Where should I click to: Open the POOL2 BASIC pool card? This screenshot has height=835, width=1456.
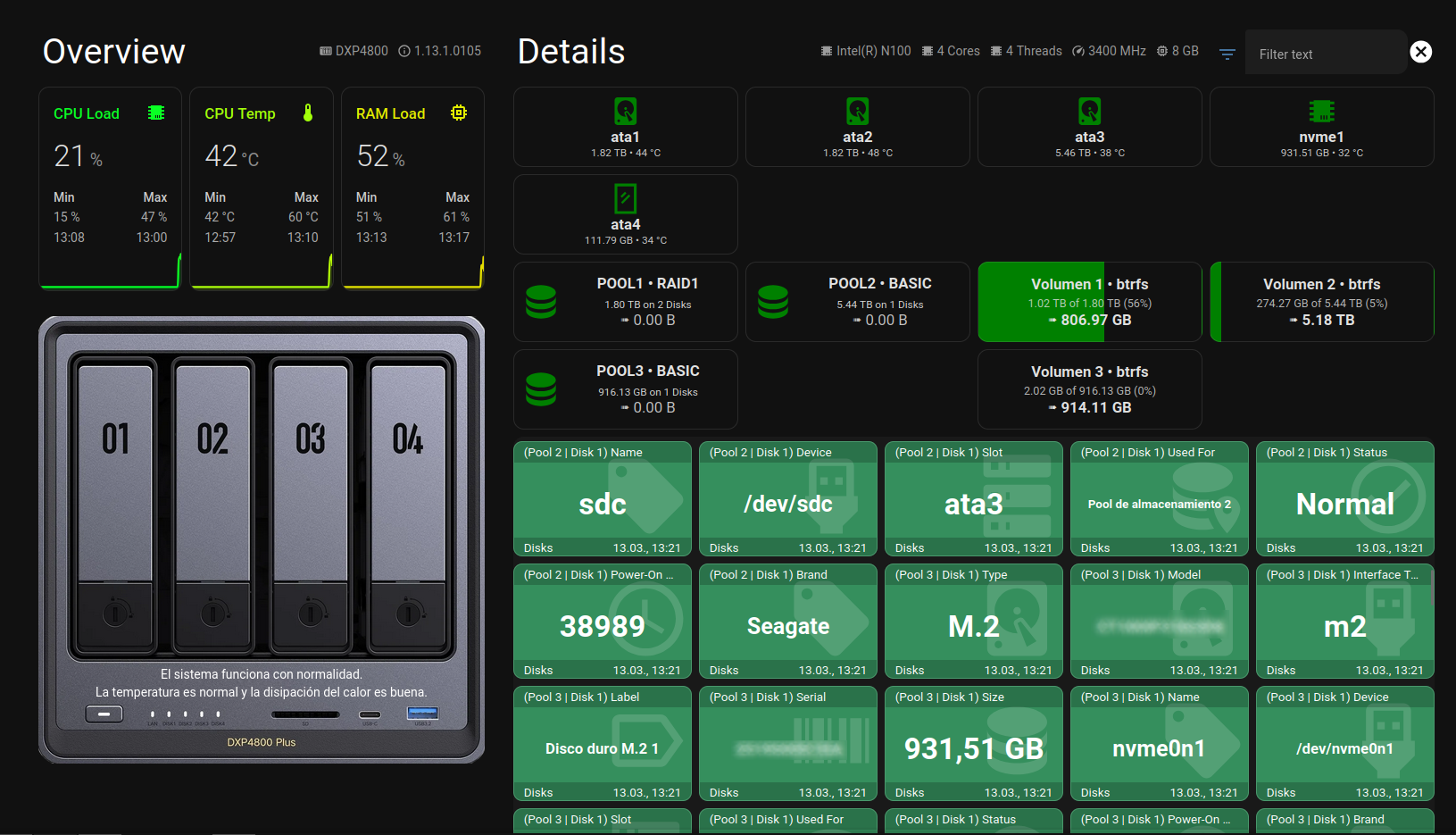(857, 302)
